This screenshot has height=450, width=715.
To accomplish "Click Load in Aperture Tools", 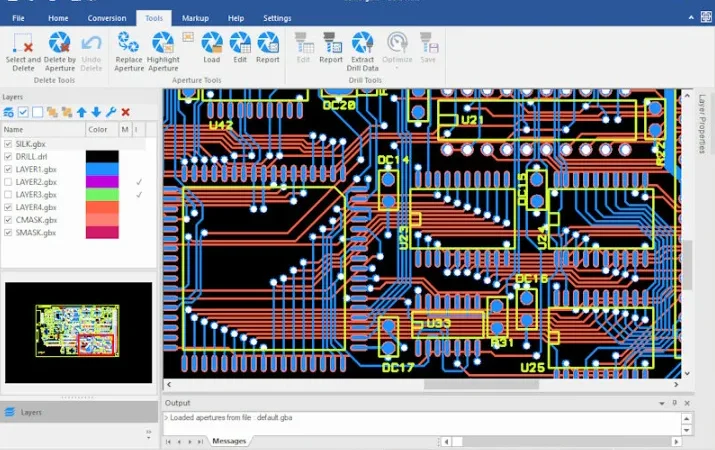I will click(x=212, y=47).
